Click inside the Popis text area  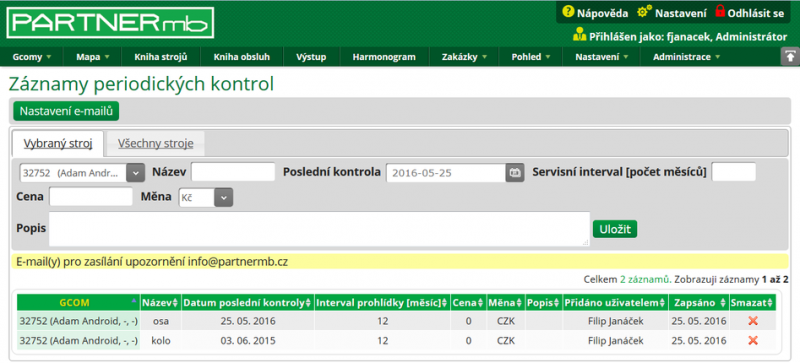pos(319,229)
